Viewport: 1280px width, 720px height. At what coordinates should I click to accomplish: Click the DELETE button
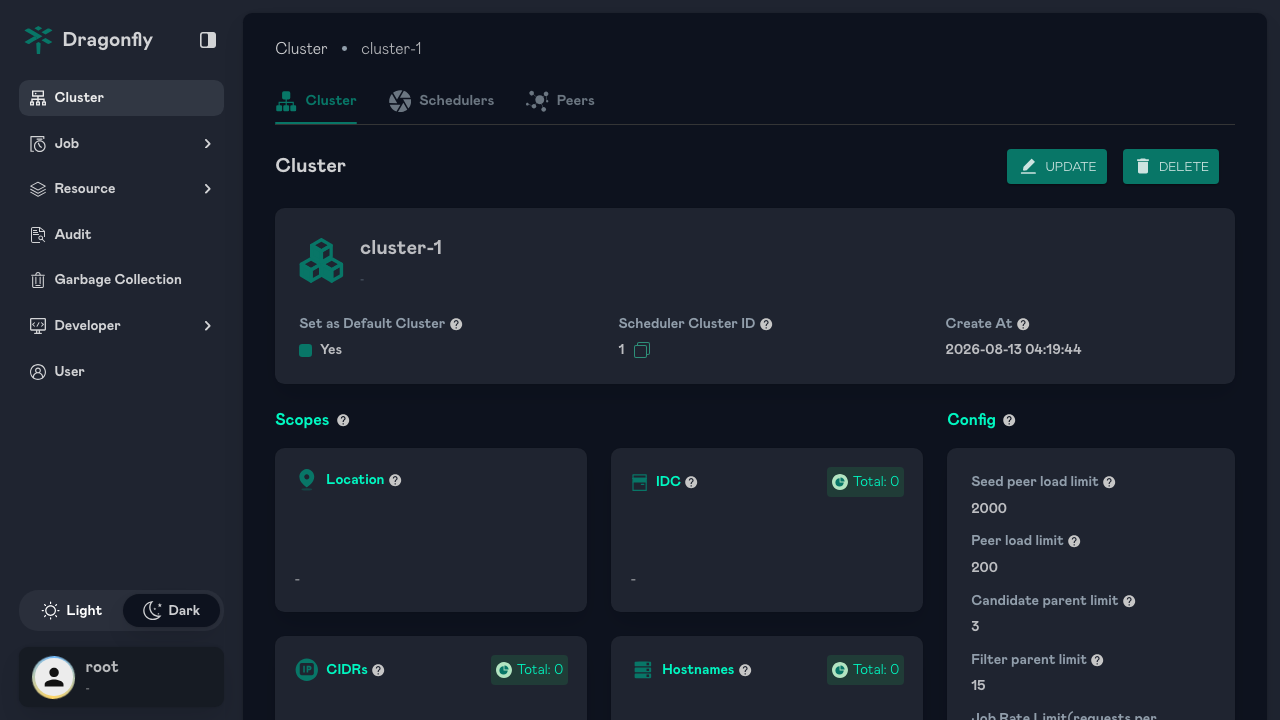coord(1171,167)
